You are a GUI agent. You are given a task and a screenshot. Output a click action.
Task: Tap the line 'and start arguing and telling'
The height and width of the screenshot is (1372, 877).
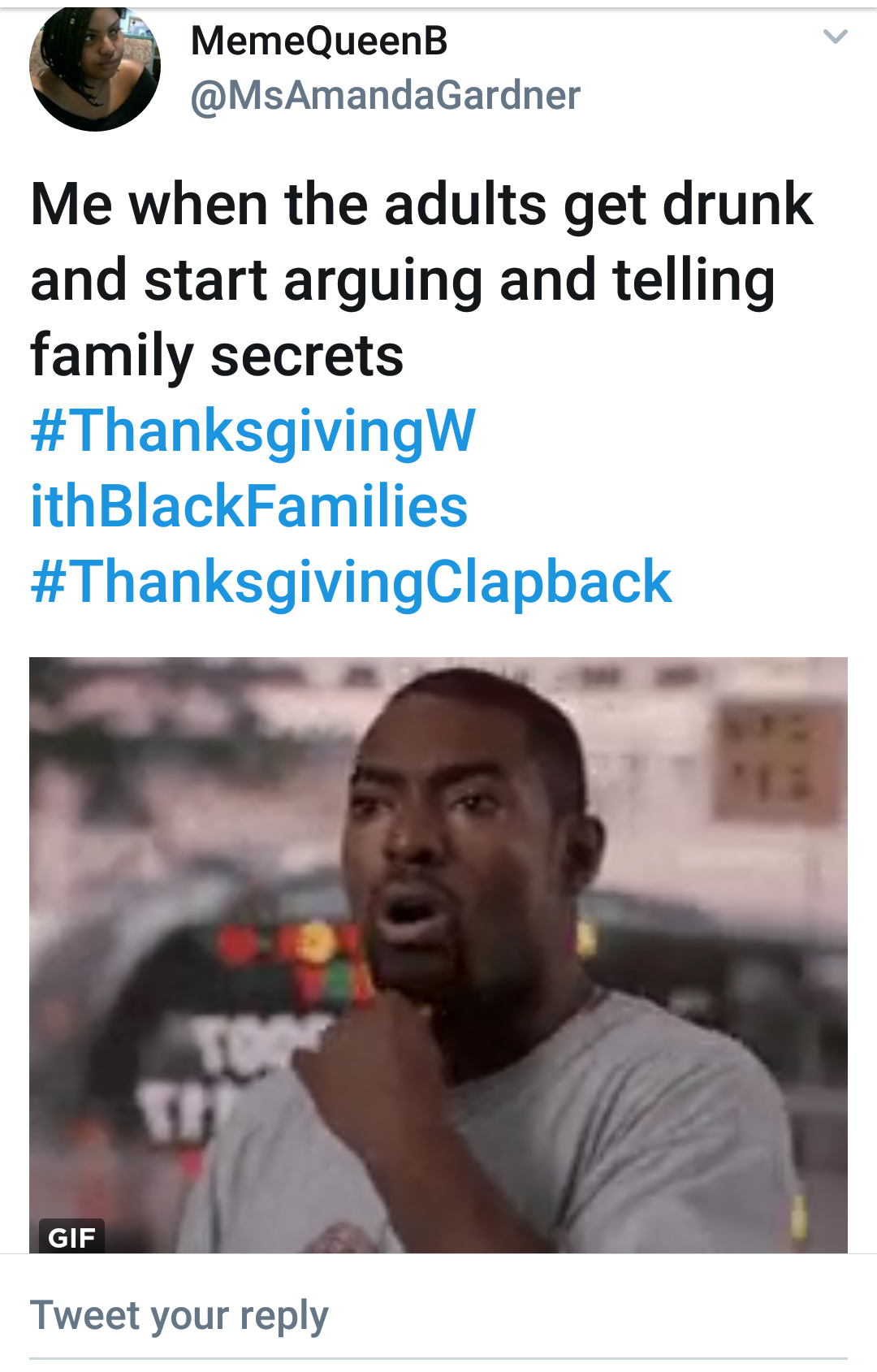[x=403, y=280]
